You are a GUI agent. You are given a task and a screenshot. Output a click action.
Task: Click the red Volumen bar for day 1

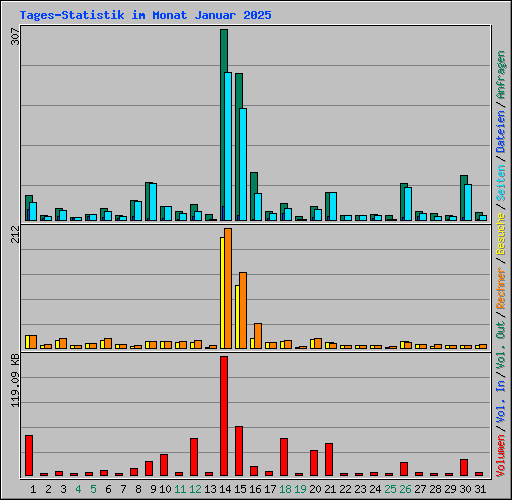coord(29,455)
